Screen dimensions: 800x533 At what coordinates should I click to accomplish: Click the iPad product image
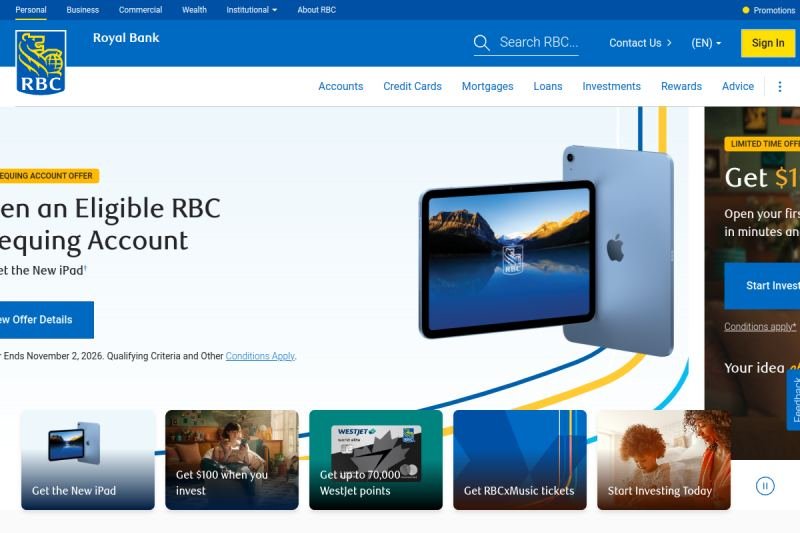[546, 251]
